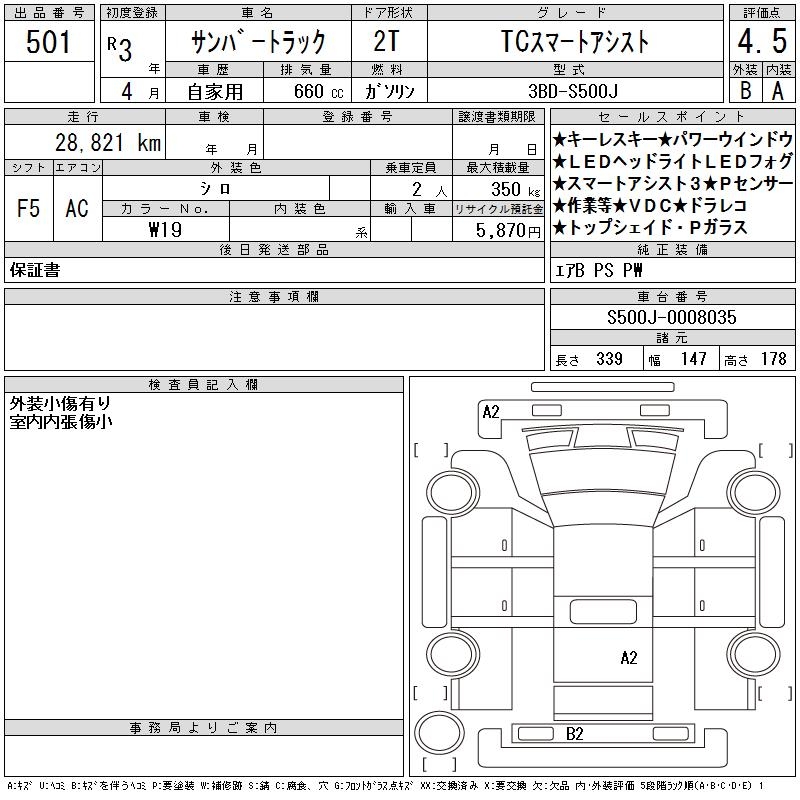Select the セールスポイント header
Screen dimensions: 800x800
coord(672,117)
